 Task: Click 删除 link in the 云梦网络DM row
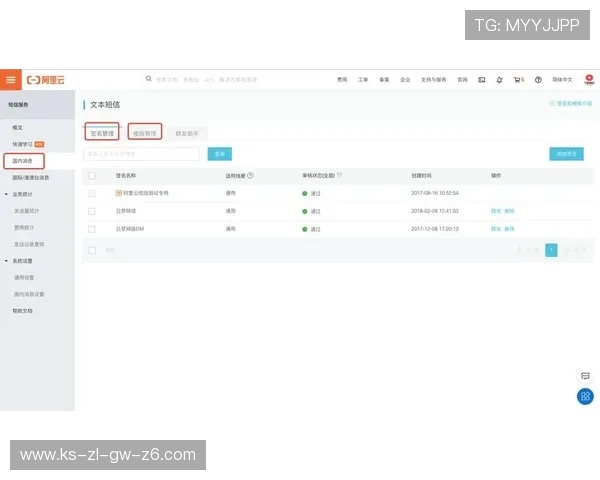[x=509, y=229]
